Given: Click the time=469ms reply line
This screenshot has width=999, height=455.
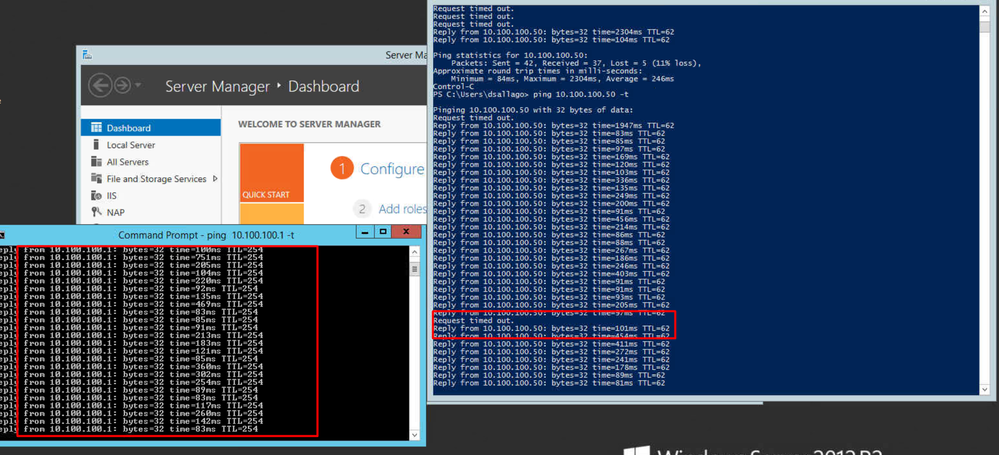Looking at the screenshot, I should click(x=131, y=304).
